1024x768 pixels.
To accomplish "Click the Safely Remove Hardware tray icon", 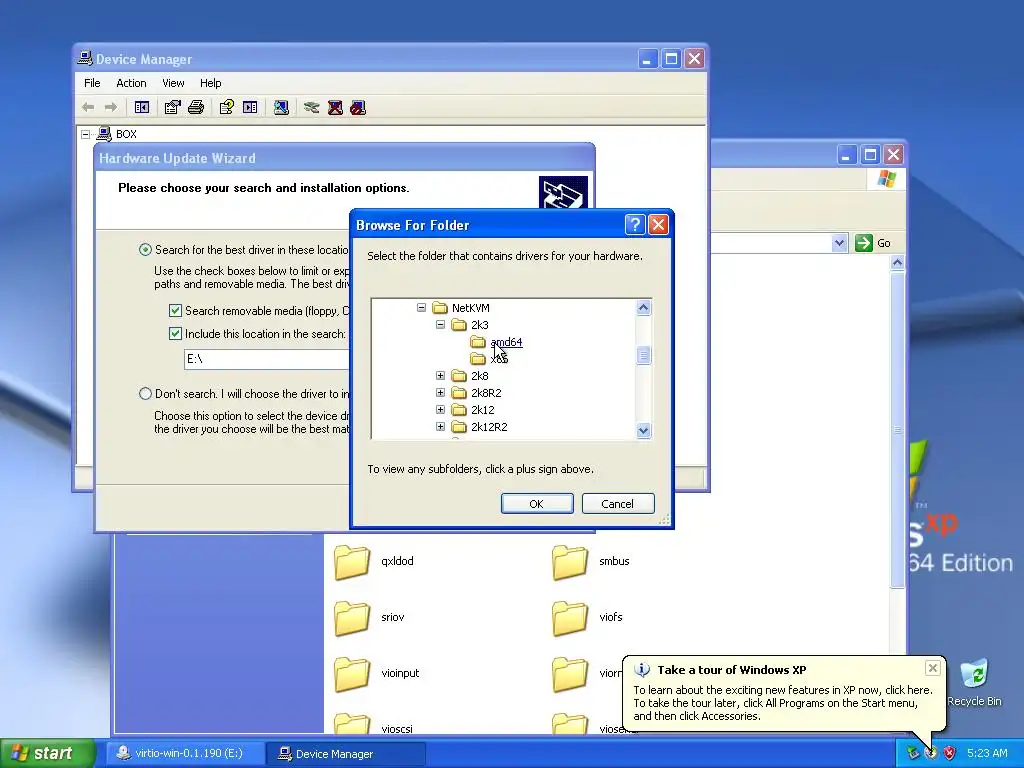I will (913, 753).
